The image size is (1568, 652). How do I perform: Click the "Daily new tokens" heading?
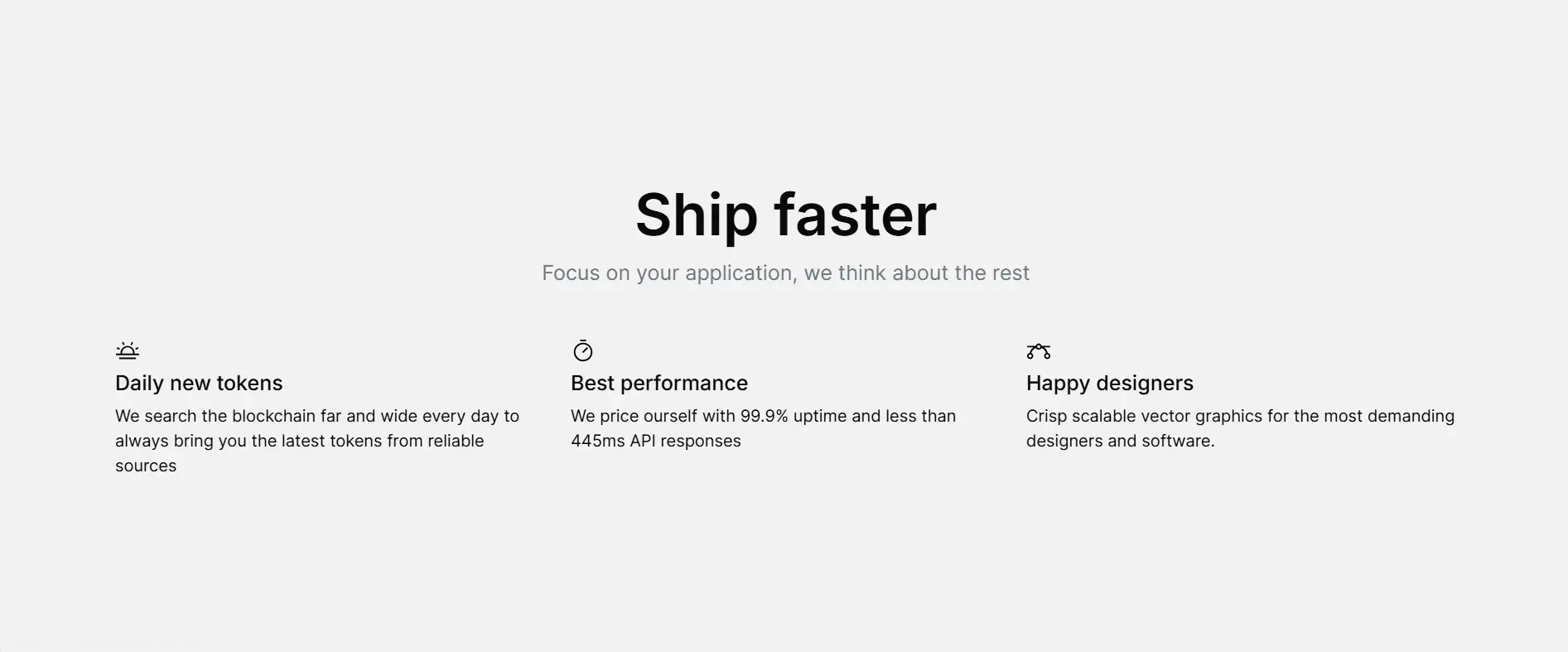click(199, 383)
